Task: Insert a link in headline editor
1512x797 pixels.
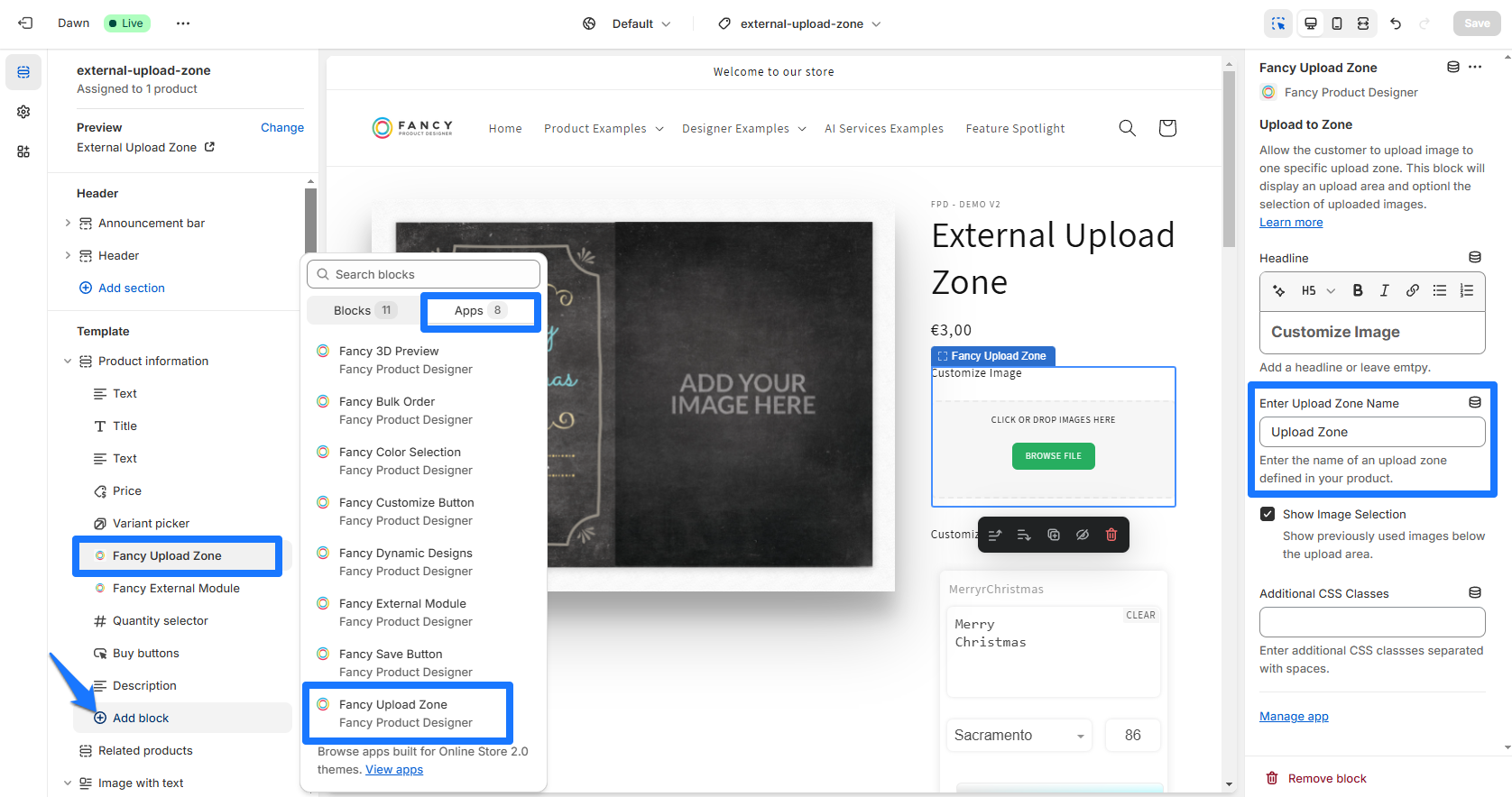Action: click(1413, 290)
